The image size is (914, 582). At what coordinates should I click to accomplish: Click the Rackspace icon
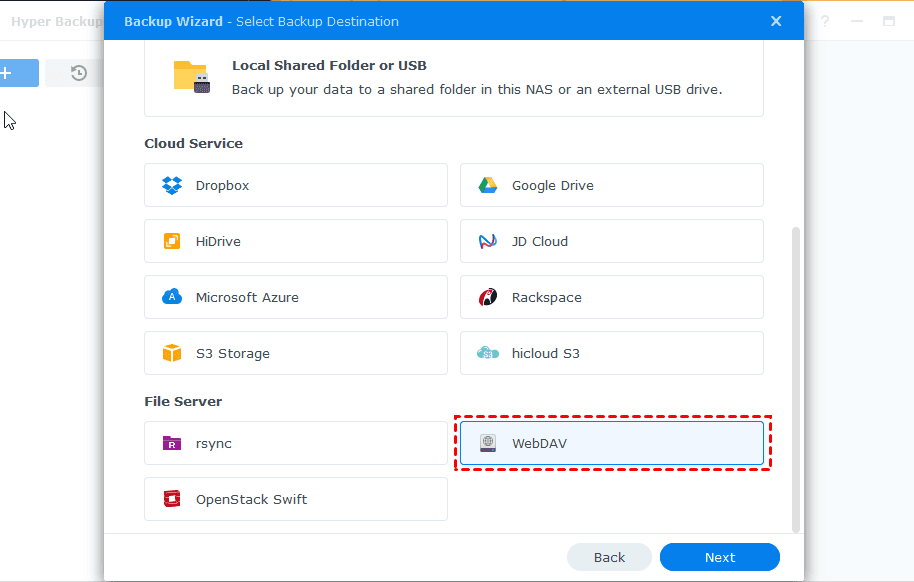(x=488, y=297)
